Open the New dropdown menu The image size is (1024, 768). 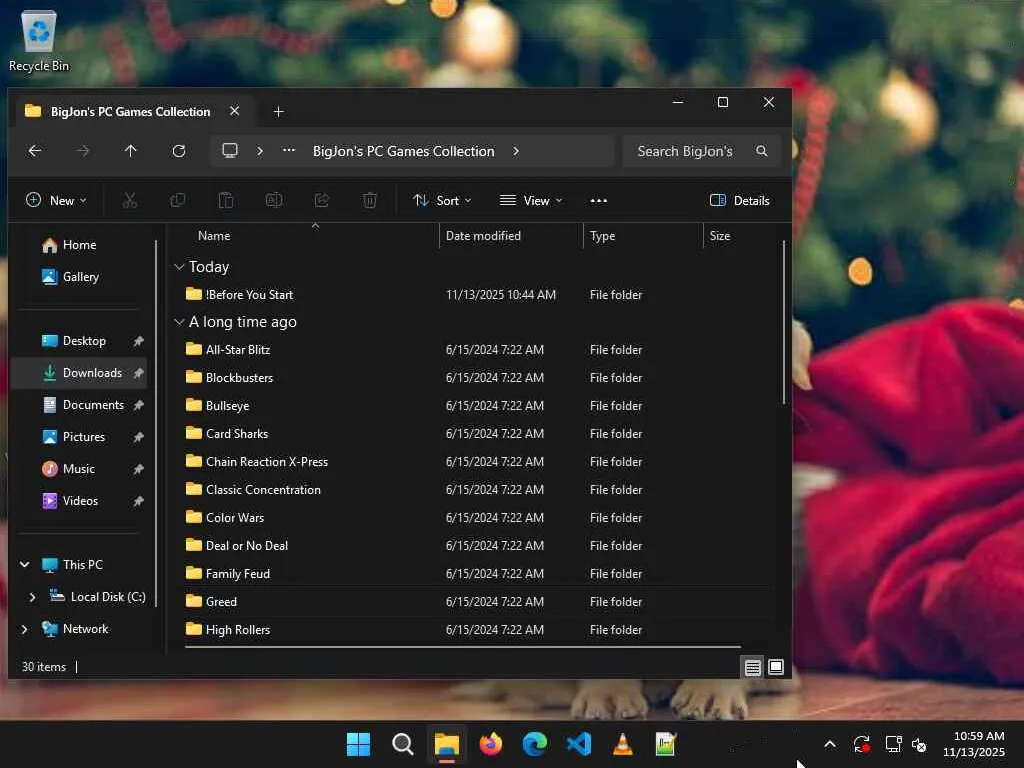coord(56,200)
